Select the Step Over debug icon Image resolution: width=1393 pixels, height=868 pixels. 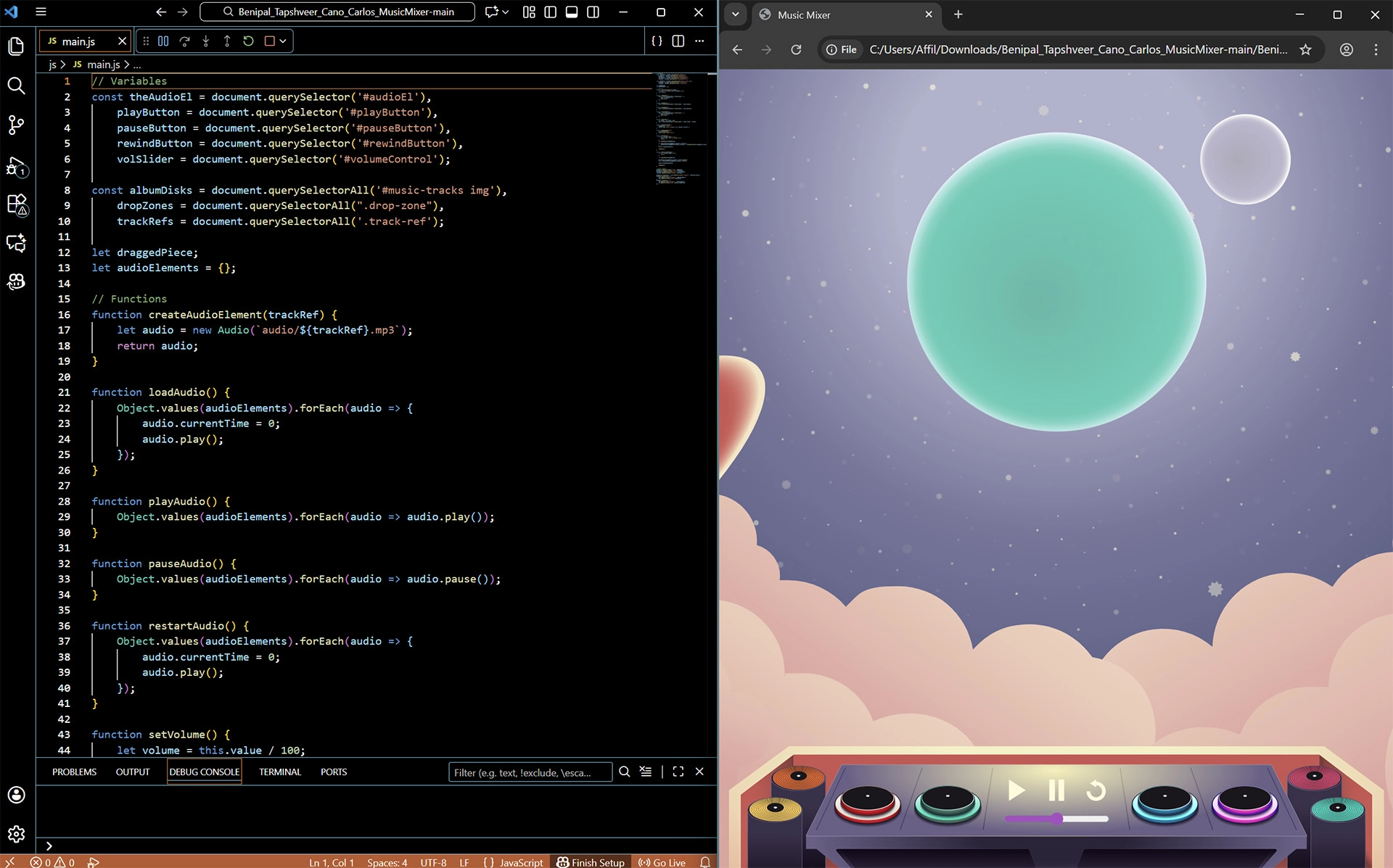click(x=186, y=41)
